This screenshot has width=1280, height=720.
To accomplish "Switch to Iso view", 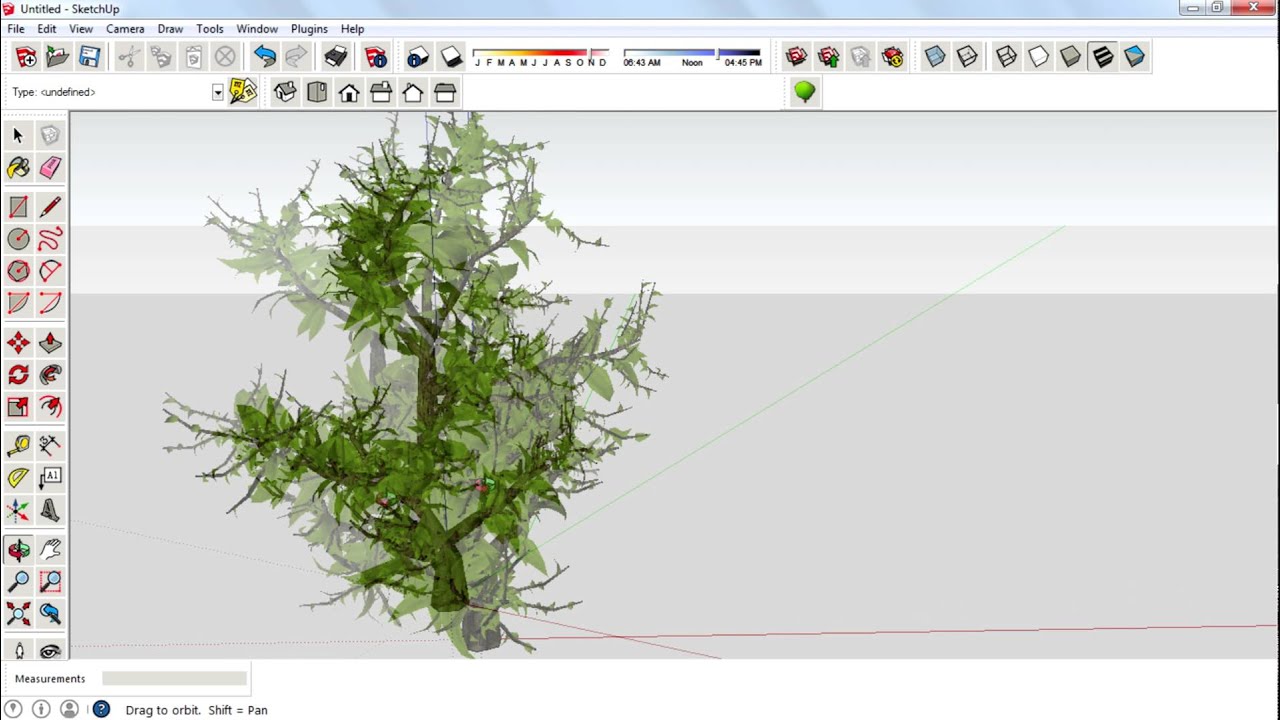I will pos(285,93).
